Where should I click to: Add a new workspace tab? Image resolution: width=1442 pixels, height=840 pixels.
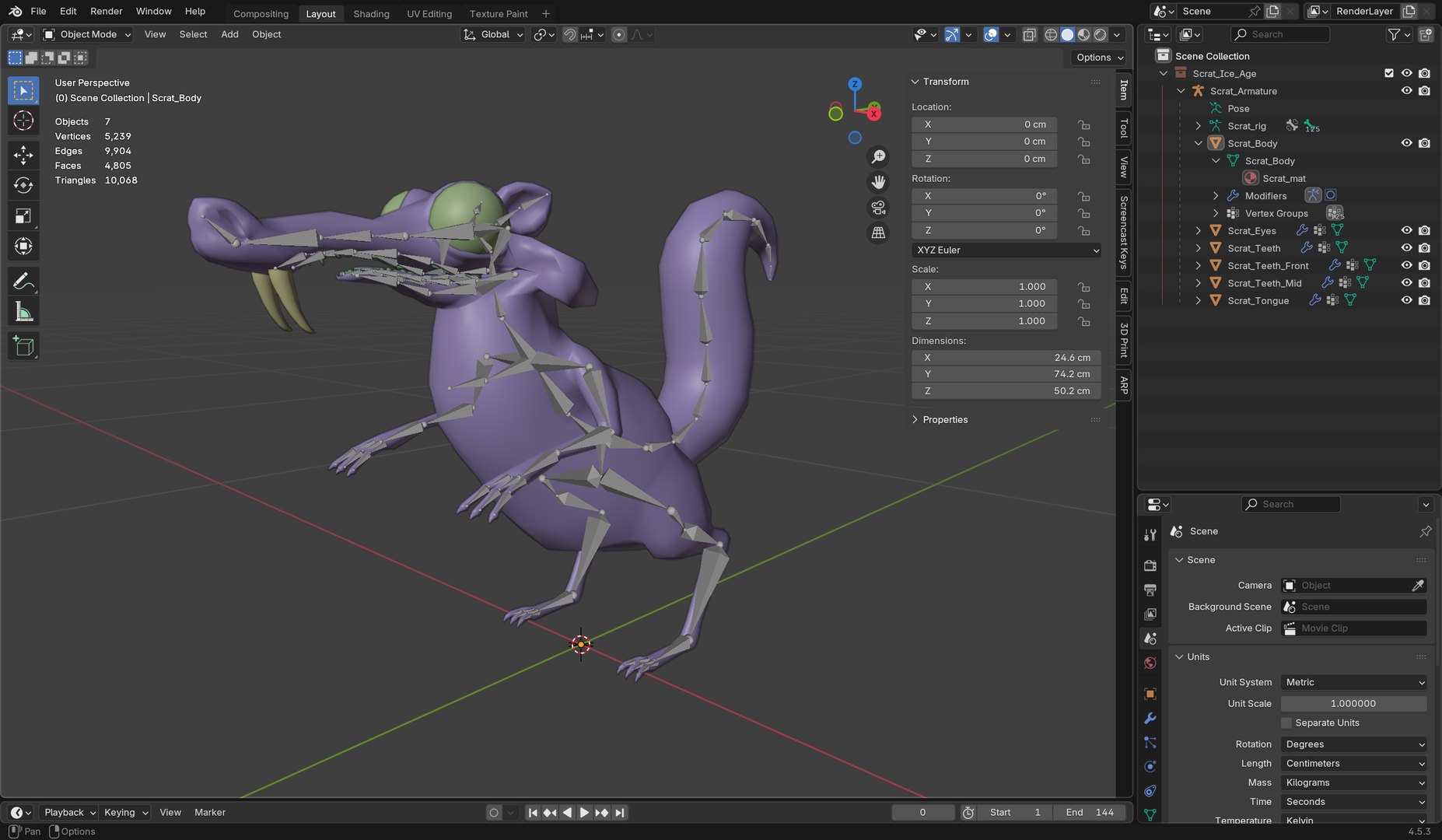(x=546, y=14)
